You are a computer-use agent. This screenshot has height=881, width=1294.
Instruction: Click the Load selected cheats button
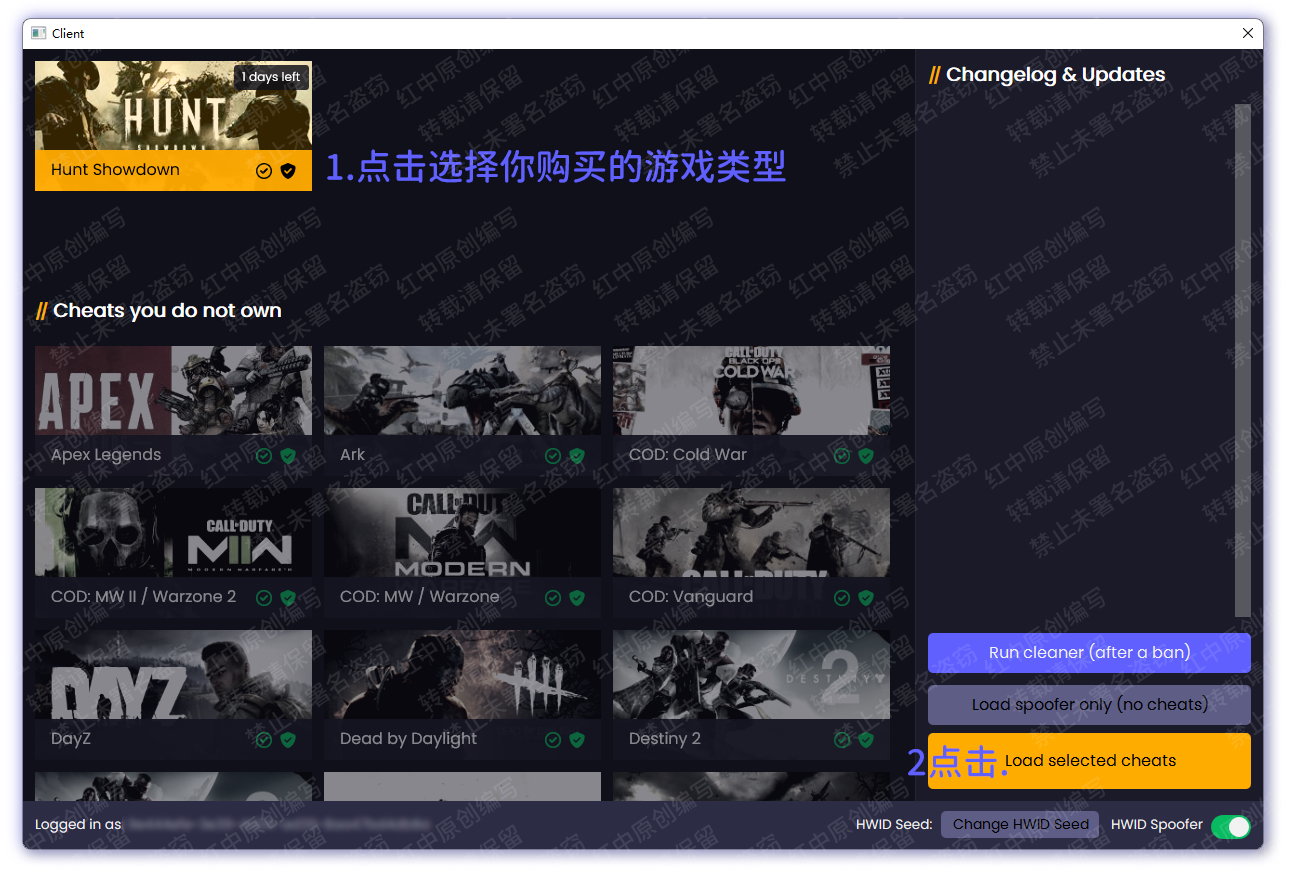[1089, 761]
